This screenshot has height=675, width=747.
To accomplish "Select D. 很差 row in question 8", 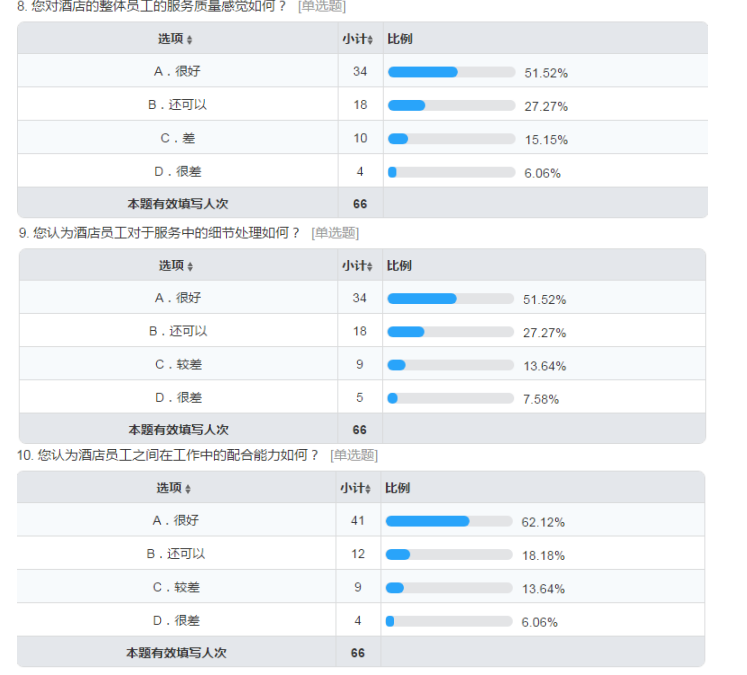I will pyautogui.click(x=363, y=171).
